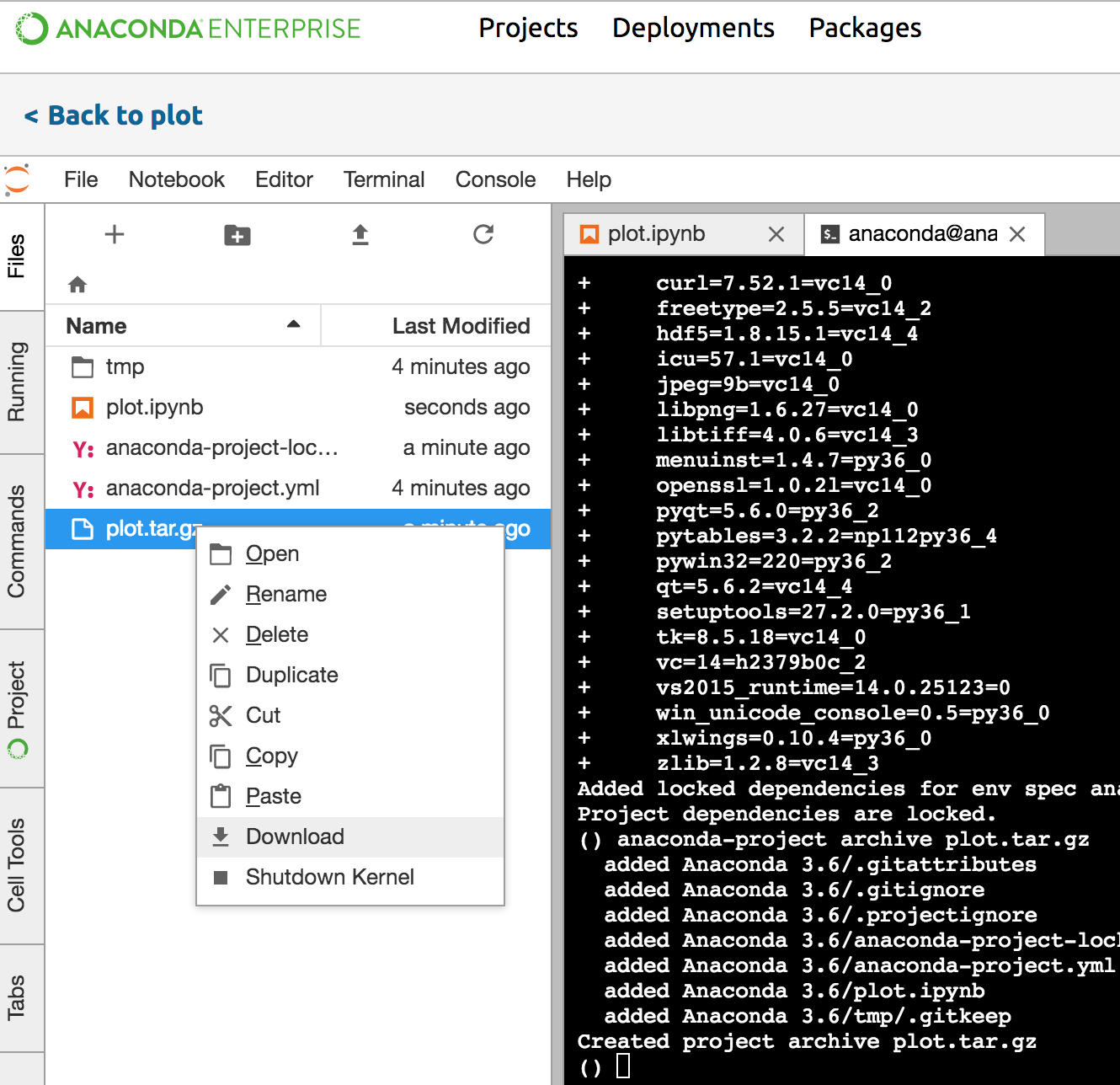
Task: Open the Commands sidebar tab
Action: (22, 542)
